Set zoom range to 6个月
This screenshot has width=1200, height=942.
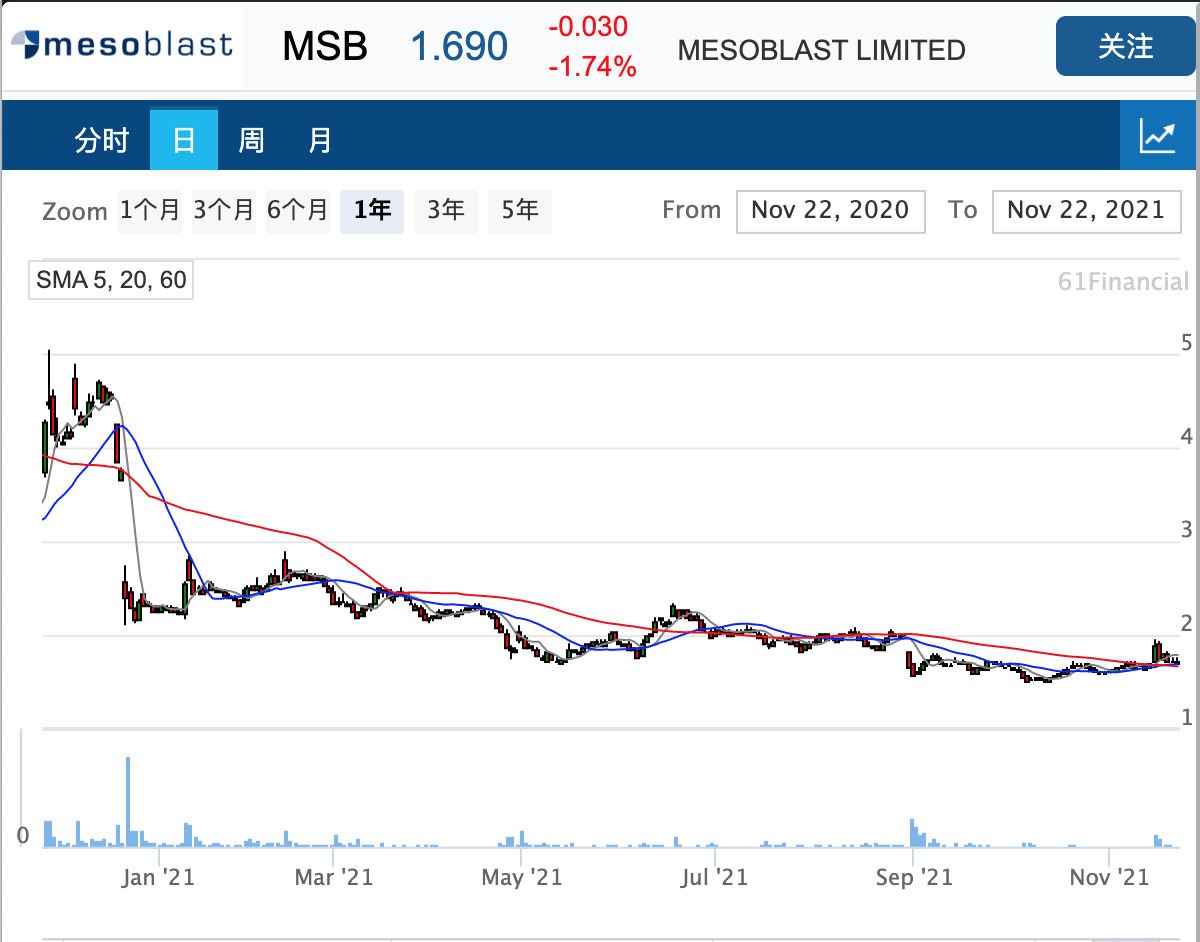298,211
